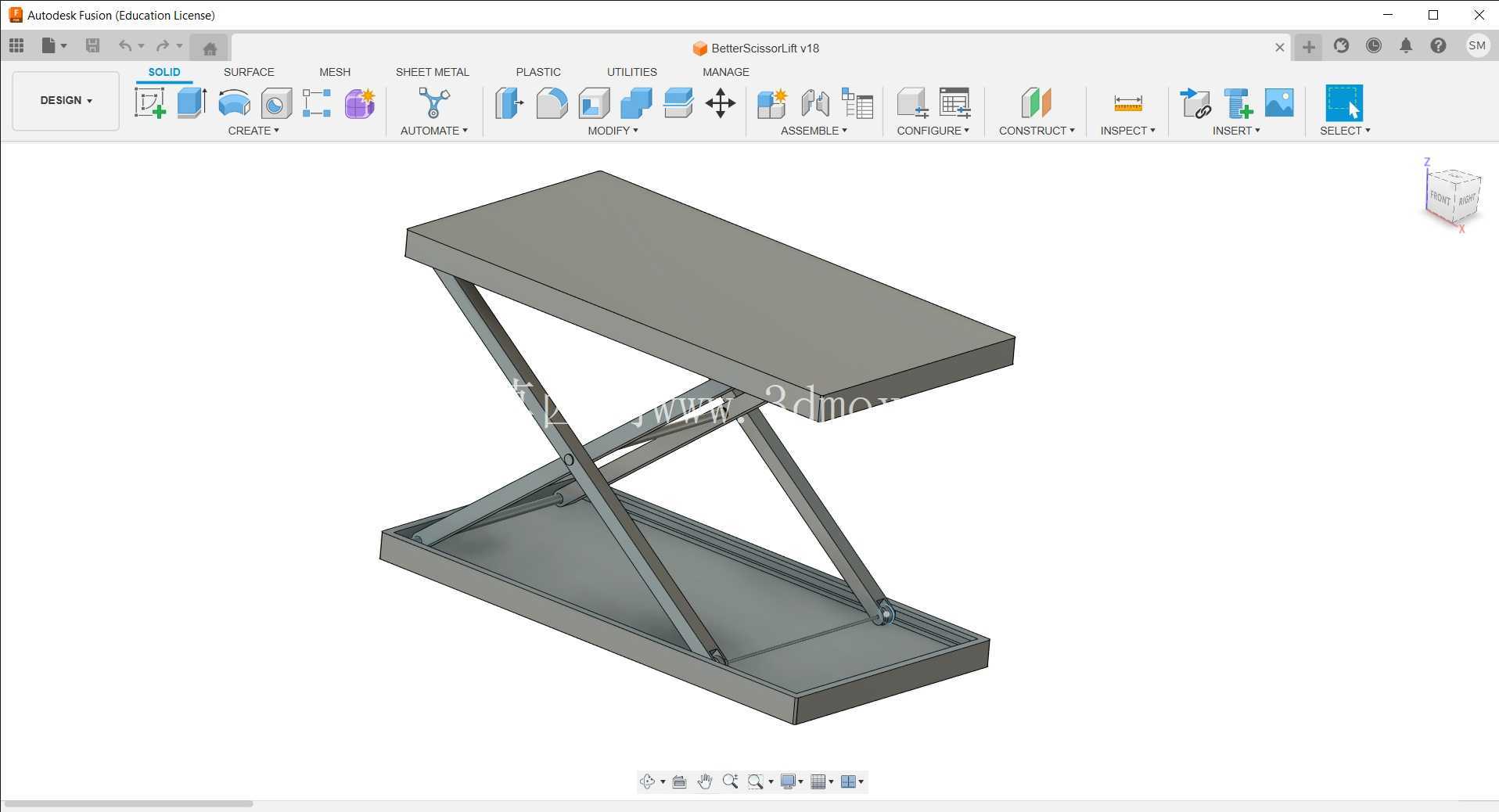Expand the CONSTRUCT menu
This screenshot has width=1499, height=812.
point(1037,131)
